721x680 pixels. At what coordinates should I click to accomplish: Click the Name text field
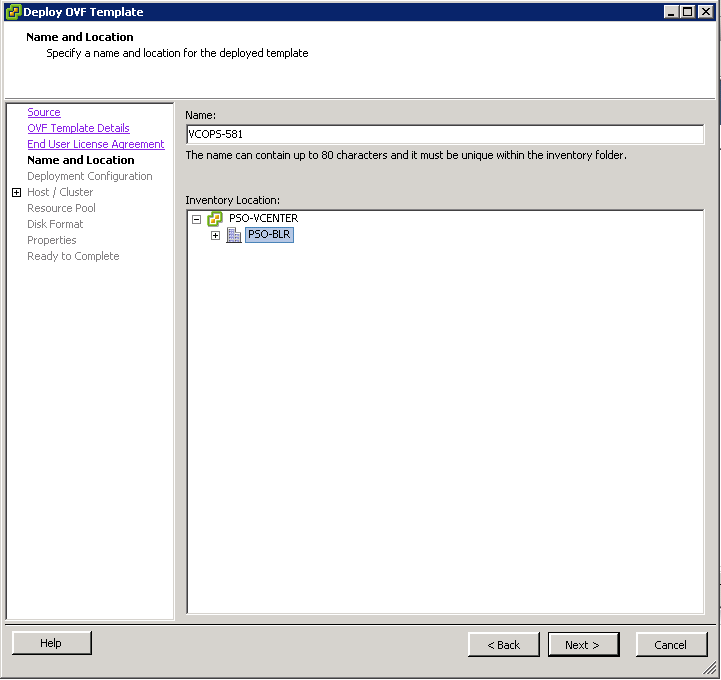444,134
